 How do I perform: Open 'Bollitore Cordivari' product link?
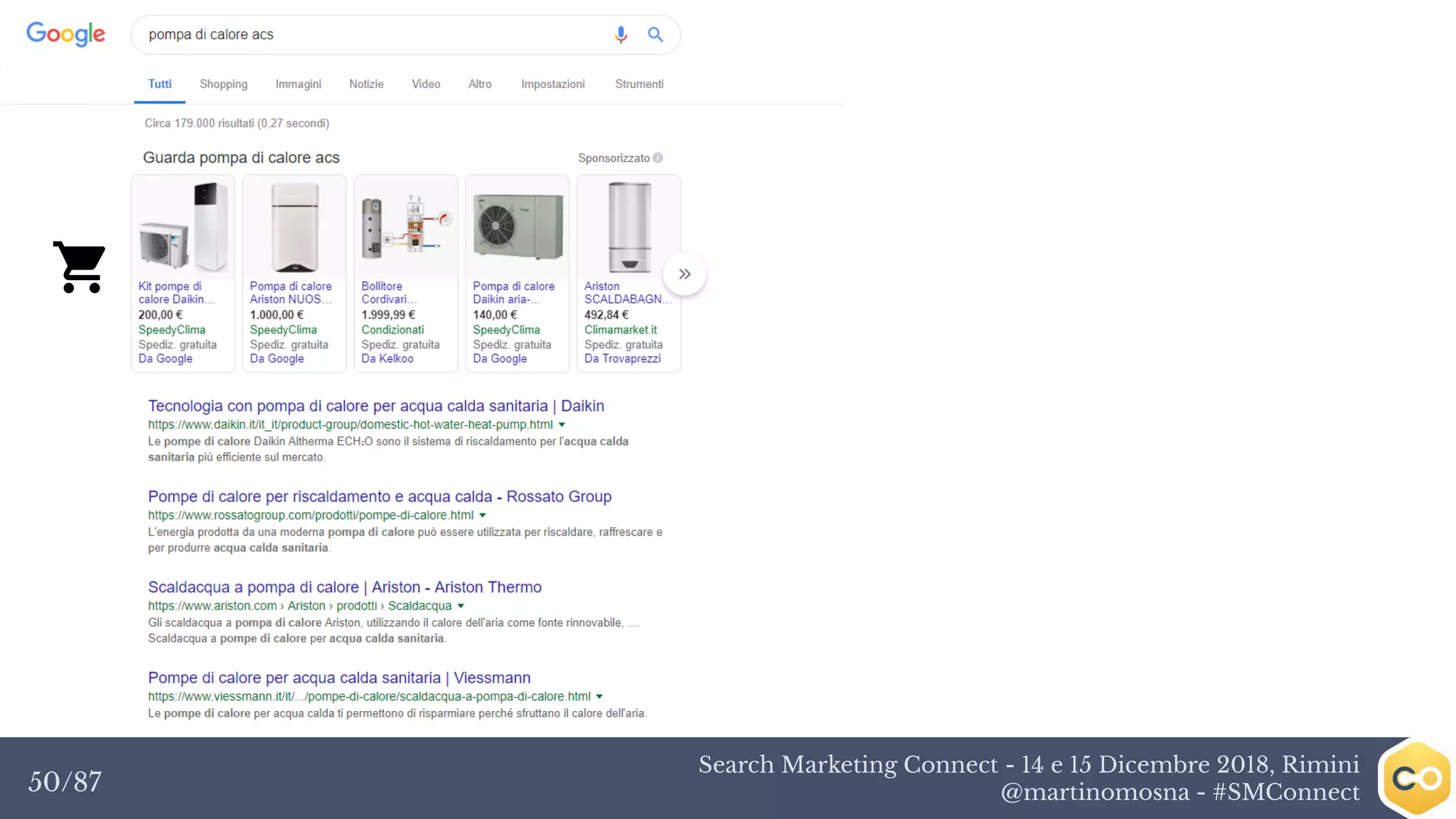click(x=389, y=292)
